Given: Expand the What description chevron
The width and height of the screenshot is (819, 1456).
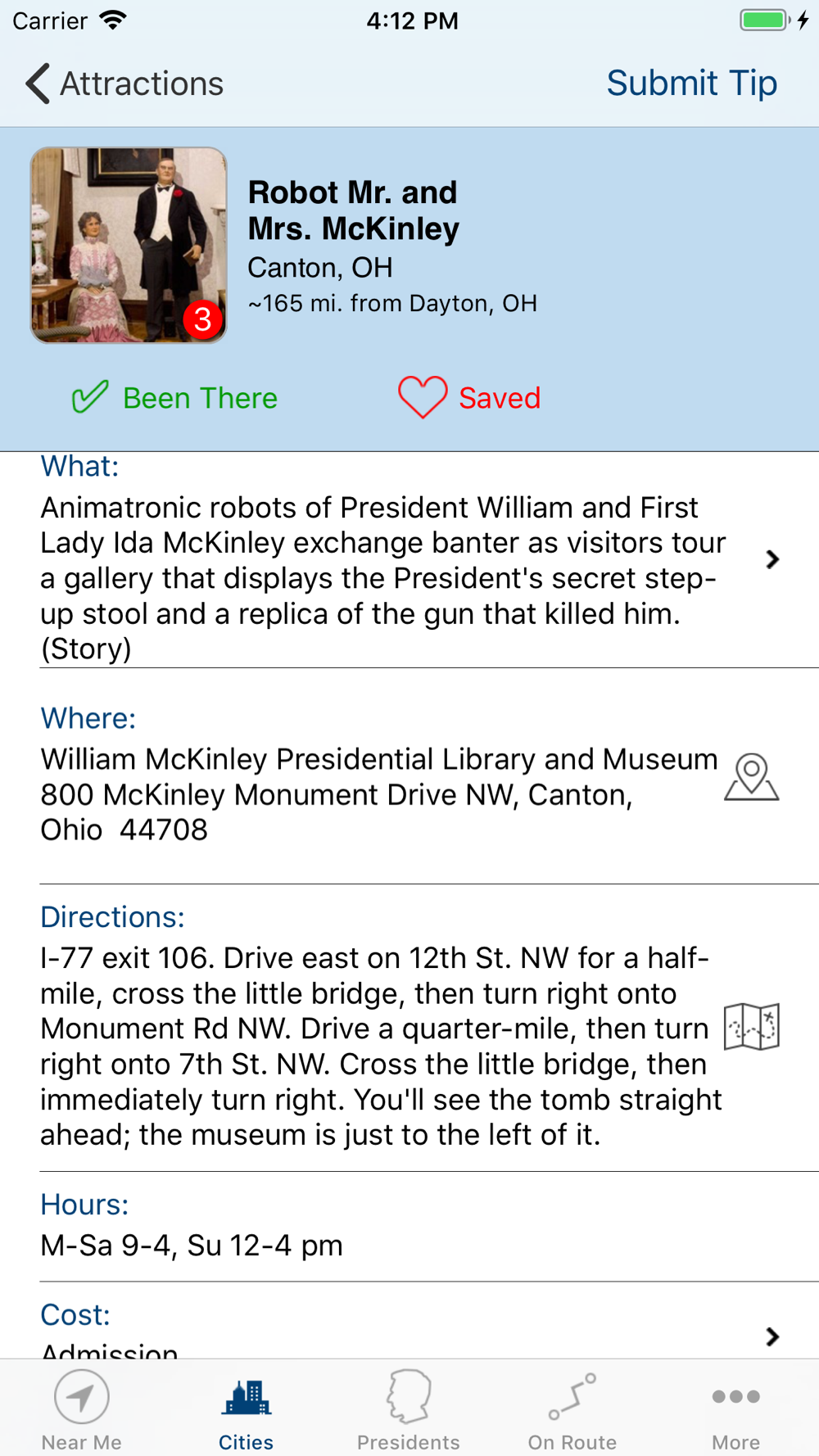Looking at the screenshot, I should [x=771, y=559].
